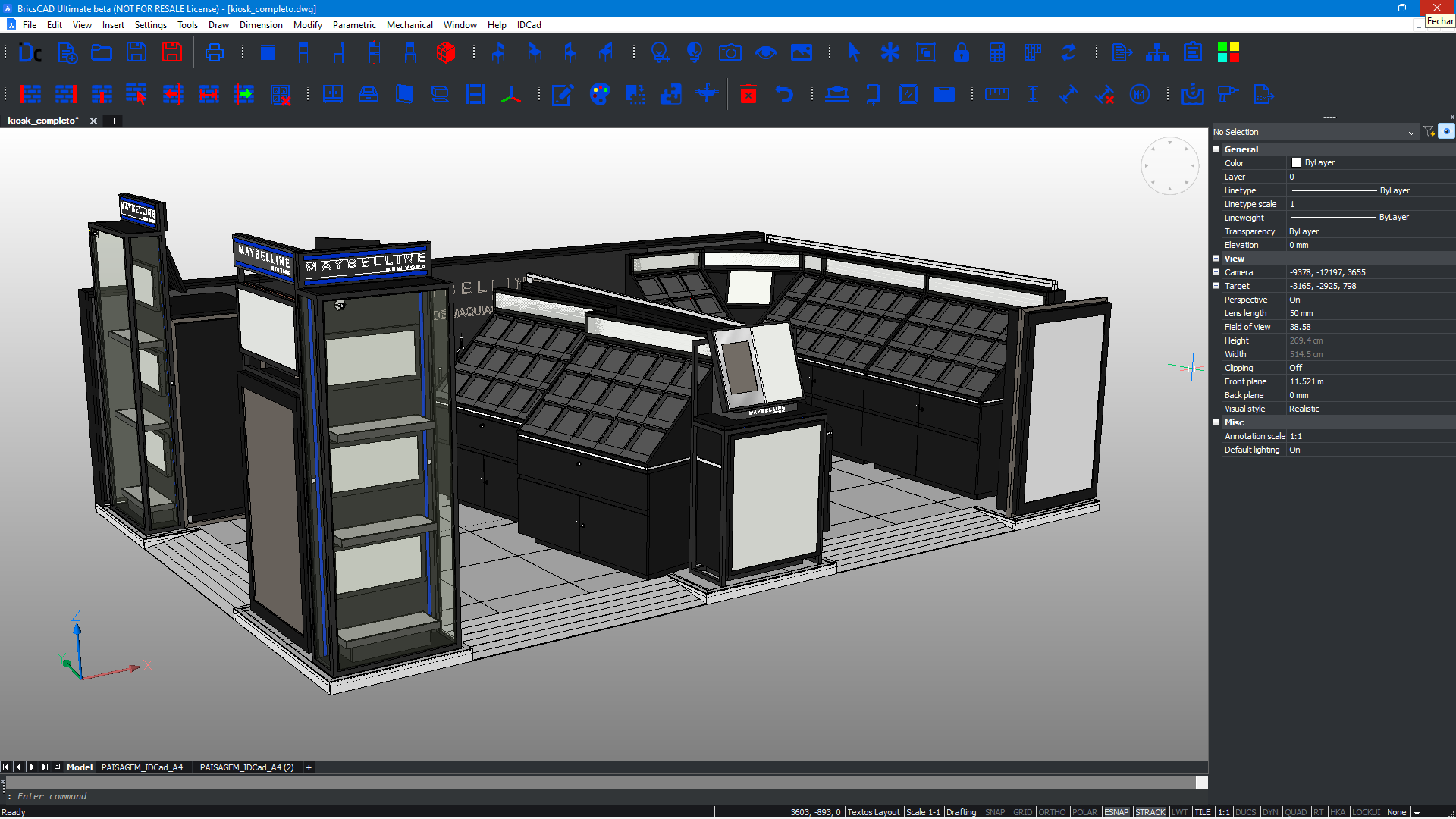The image size is (1456, 819).
Task: Close the kiosk_completo drawing tab
Action: 93,121
